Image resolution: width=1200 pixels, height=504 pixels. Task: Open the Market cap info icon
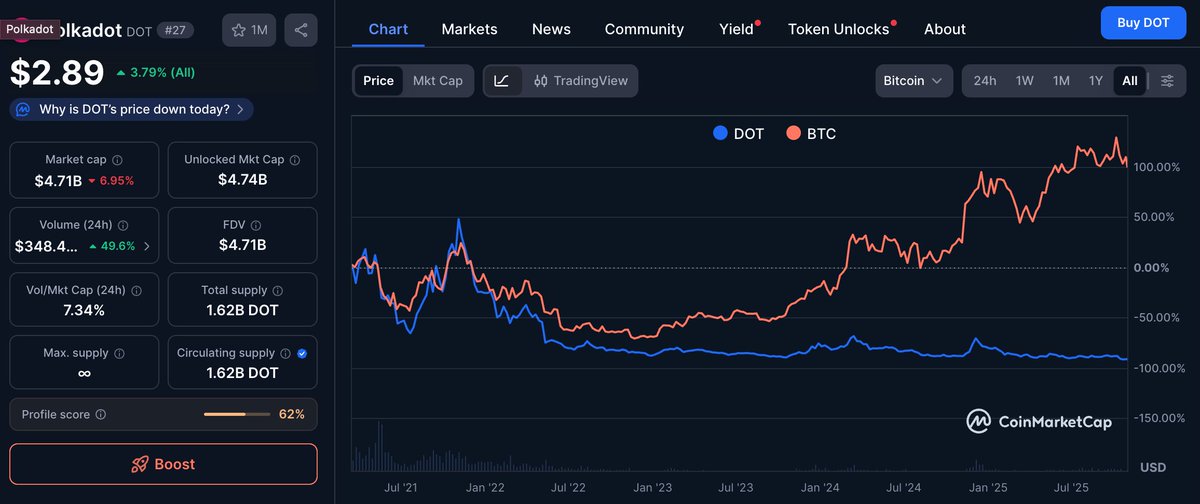[x=118, y=160]
